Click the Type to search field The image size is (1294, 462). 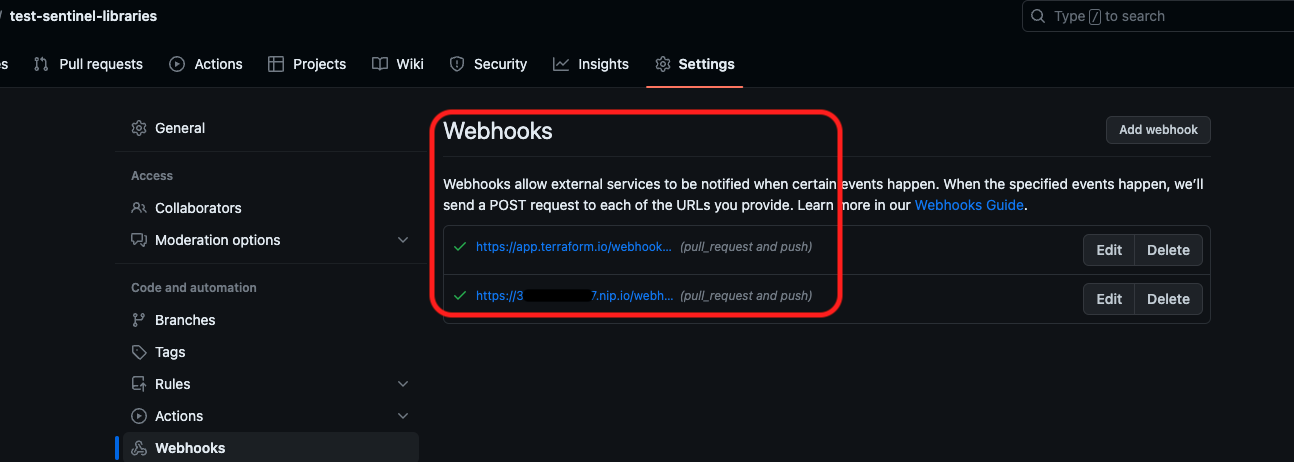point(1160,16)
